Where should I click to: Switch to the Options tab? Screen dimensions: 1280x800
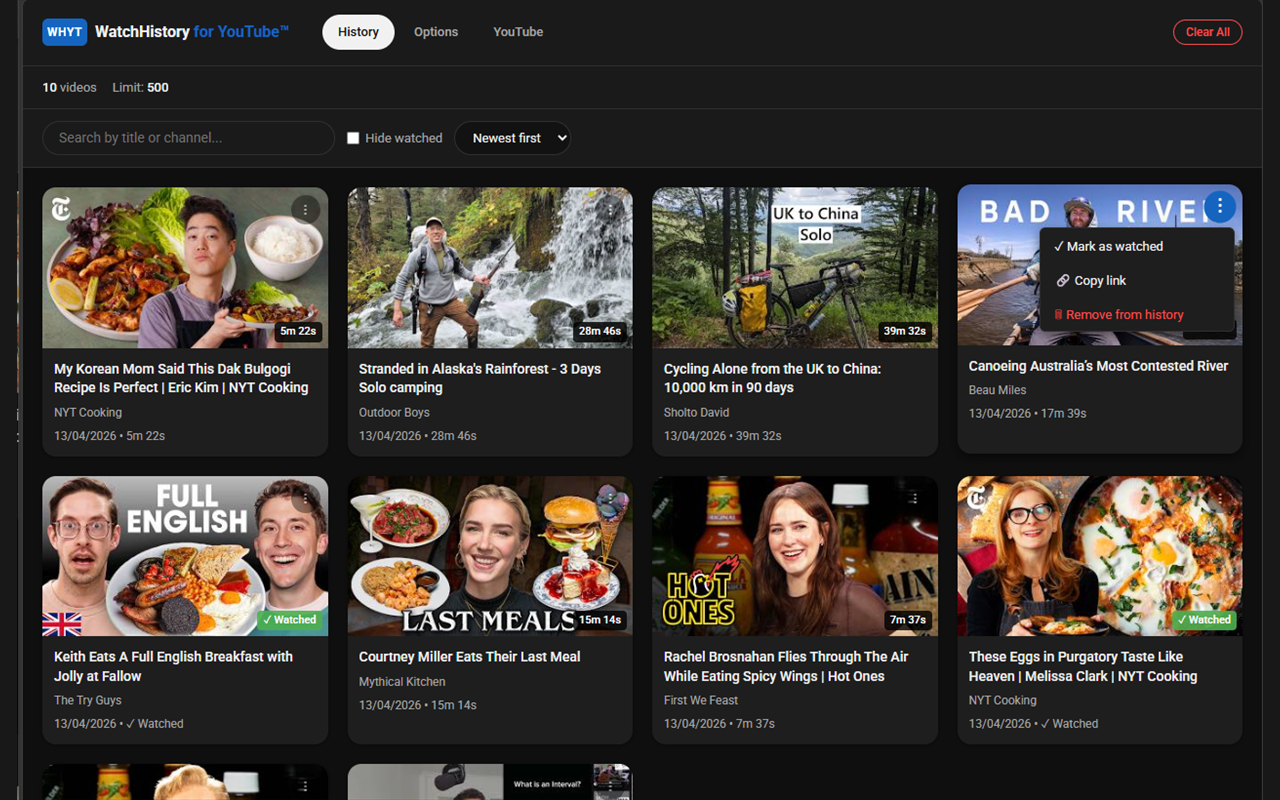[436, 32]
